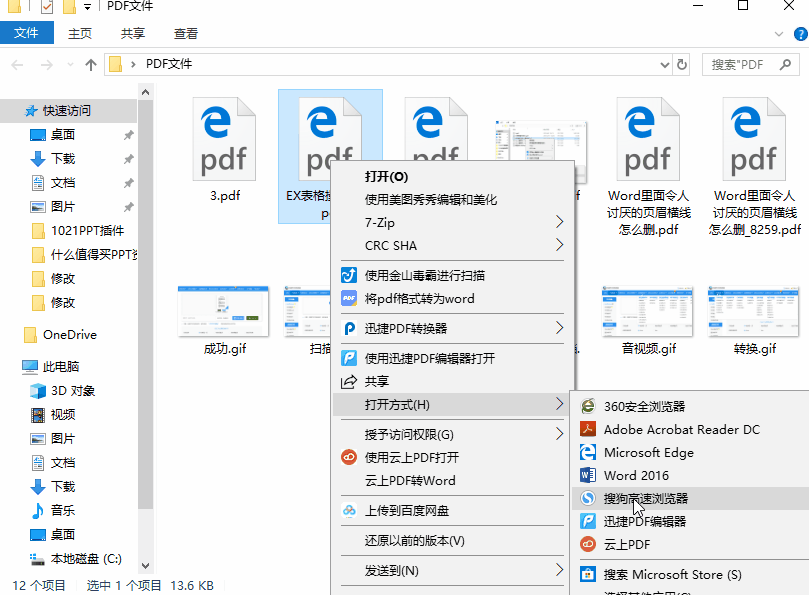Choose Adobe Acrobat Reader DC icon
The image size is (809, 595).
click(x=588, y=429)
